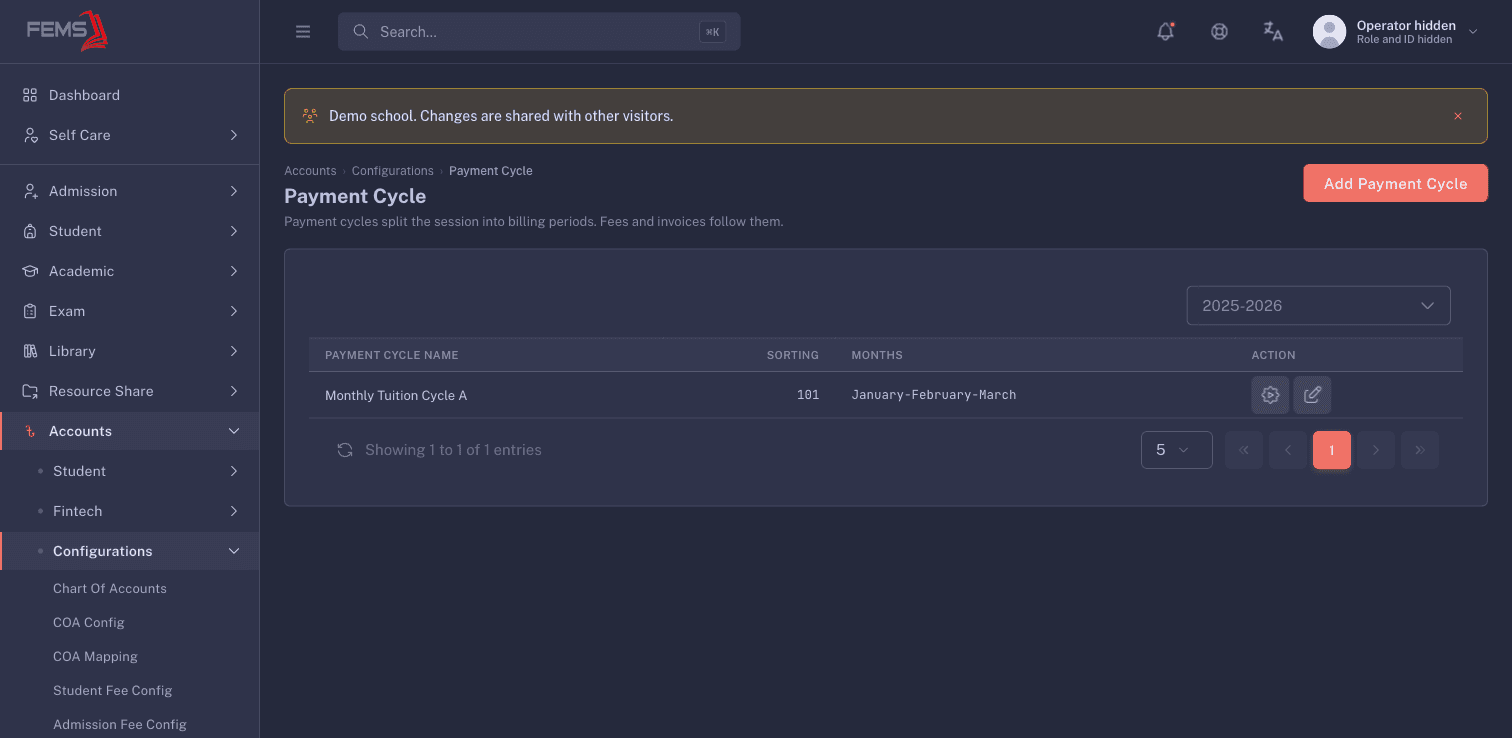Expand the Fintech submenu
The image size is (1512, 738).
pos(130,511)
